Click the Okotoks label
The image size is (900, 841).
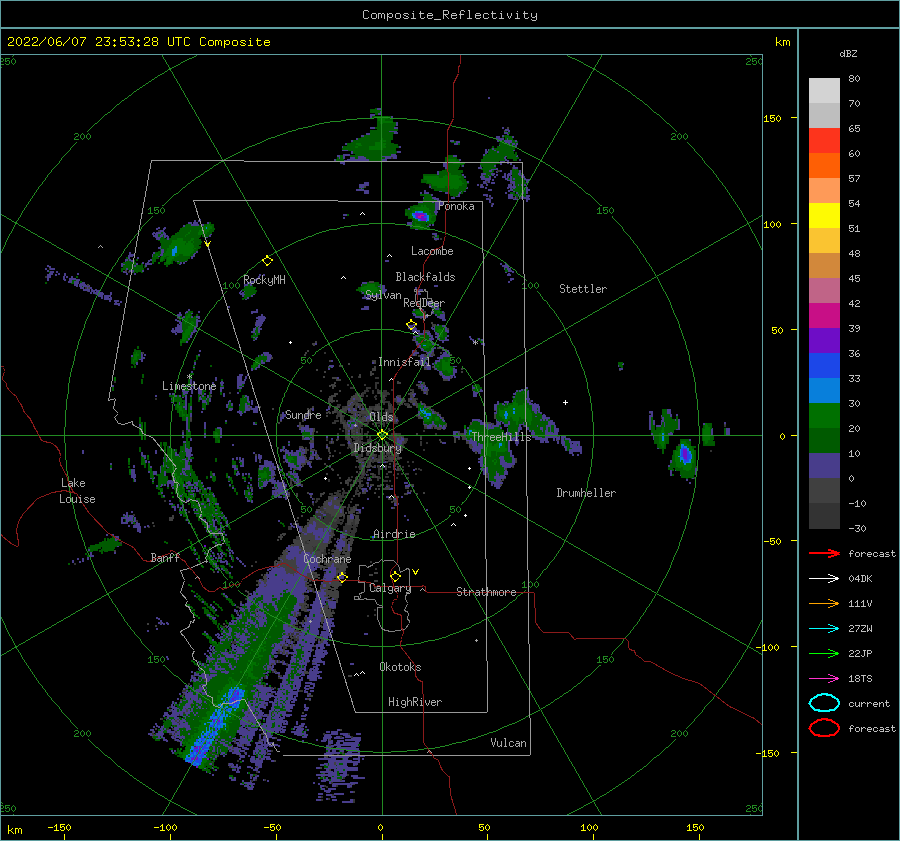point(400,667)
